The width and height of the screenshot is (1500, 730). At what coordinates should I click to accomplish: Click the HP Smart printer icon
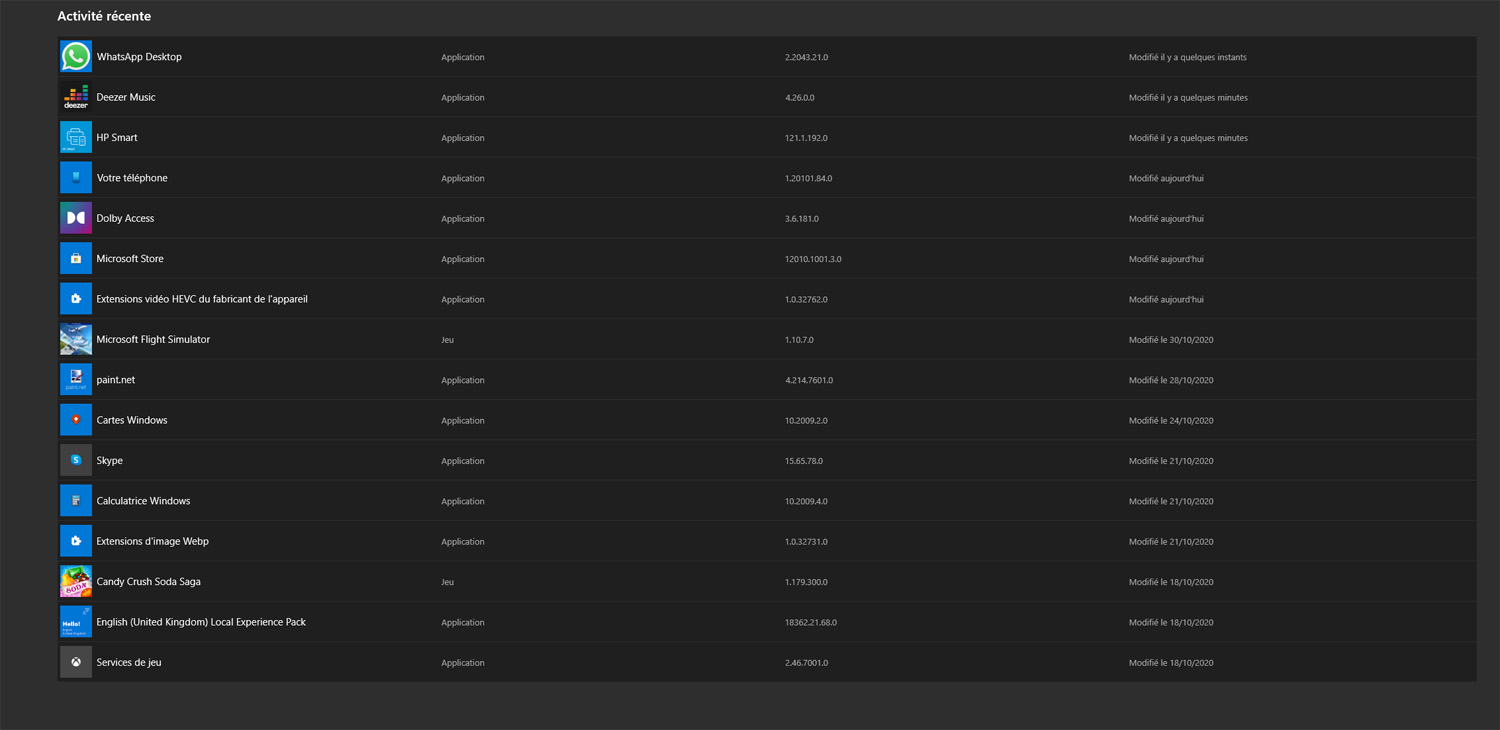(76, 137)
